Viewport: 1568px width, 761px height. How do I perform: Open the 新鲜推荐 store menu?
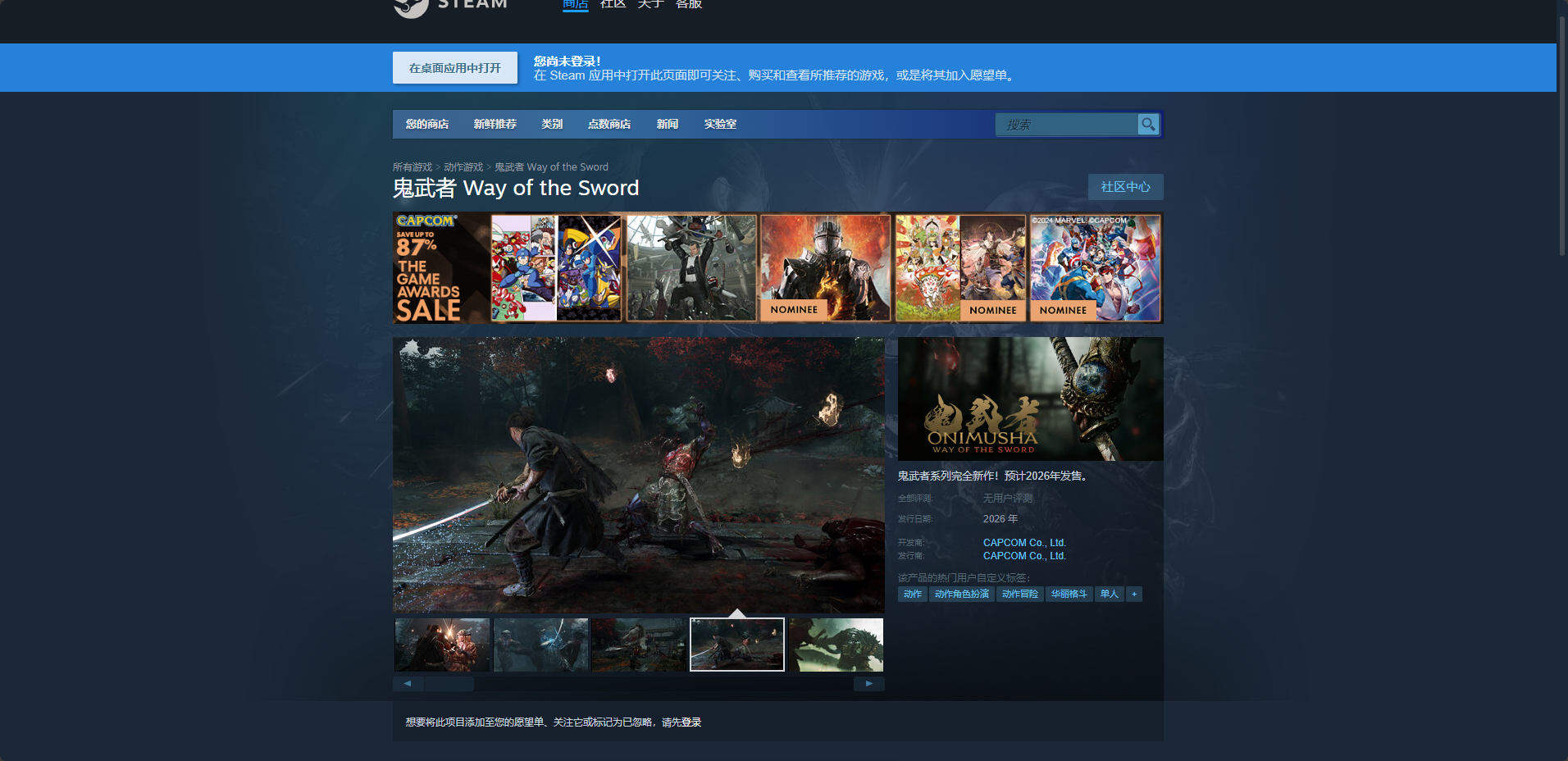[x=495, y=124]
